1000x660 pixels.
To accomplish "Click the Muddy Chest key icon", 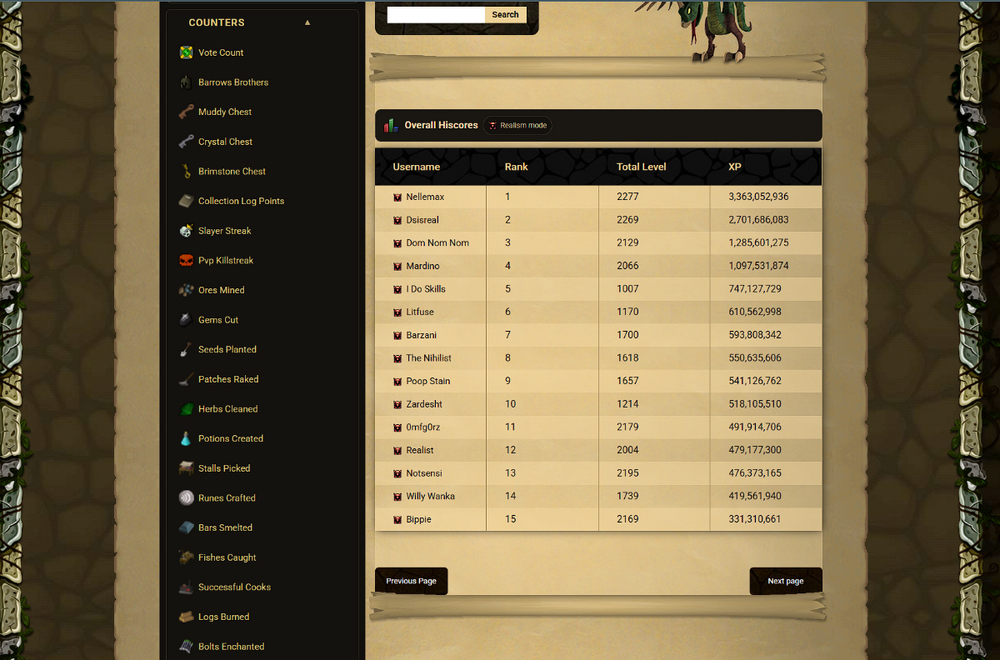I will [186, 112].
